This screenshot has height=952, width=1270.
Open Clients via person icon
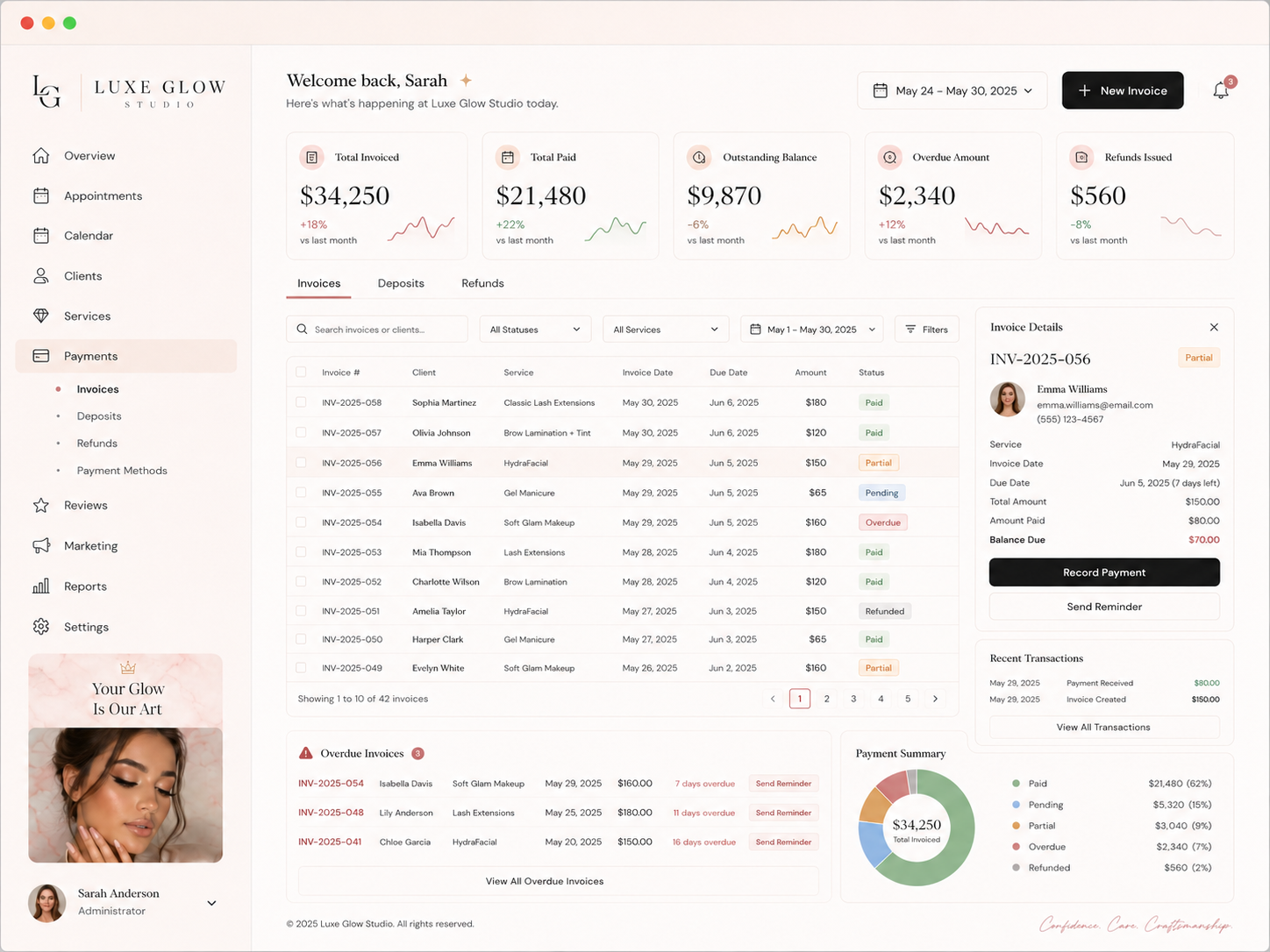(41, 276)
